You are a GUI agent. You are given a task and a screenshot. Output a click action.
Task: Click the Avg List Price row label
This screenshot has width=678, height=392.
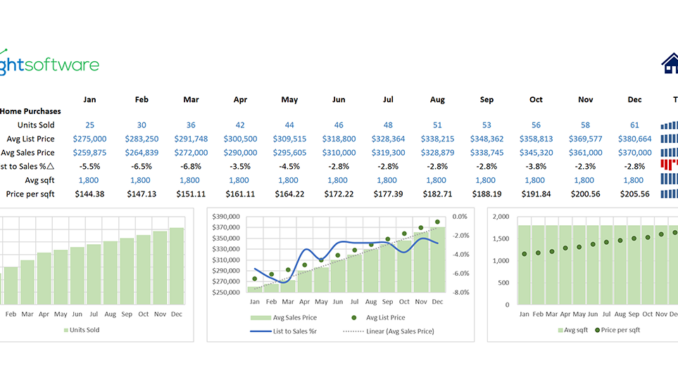[x=30, y=139]
